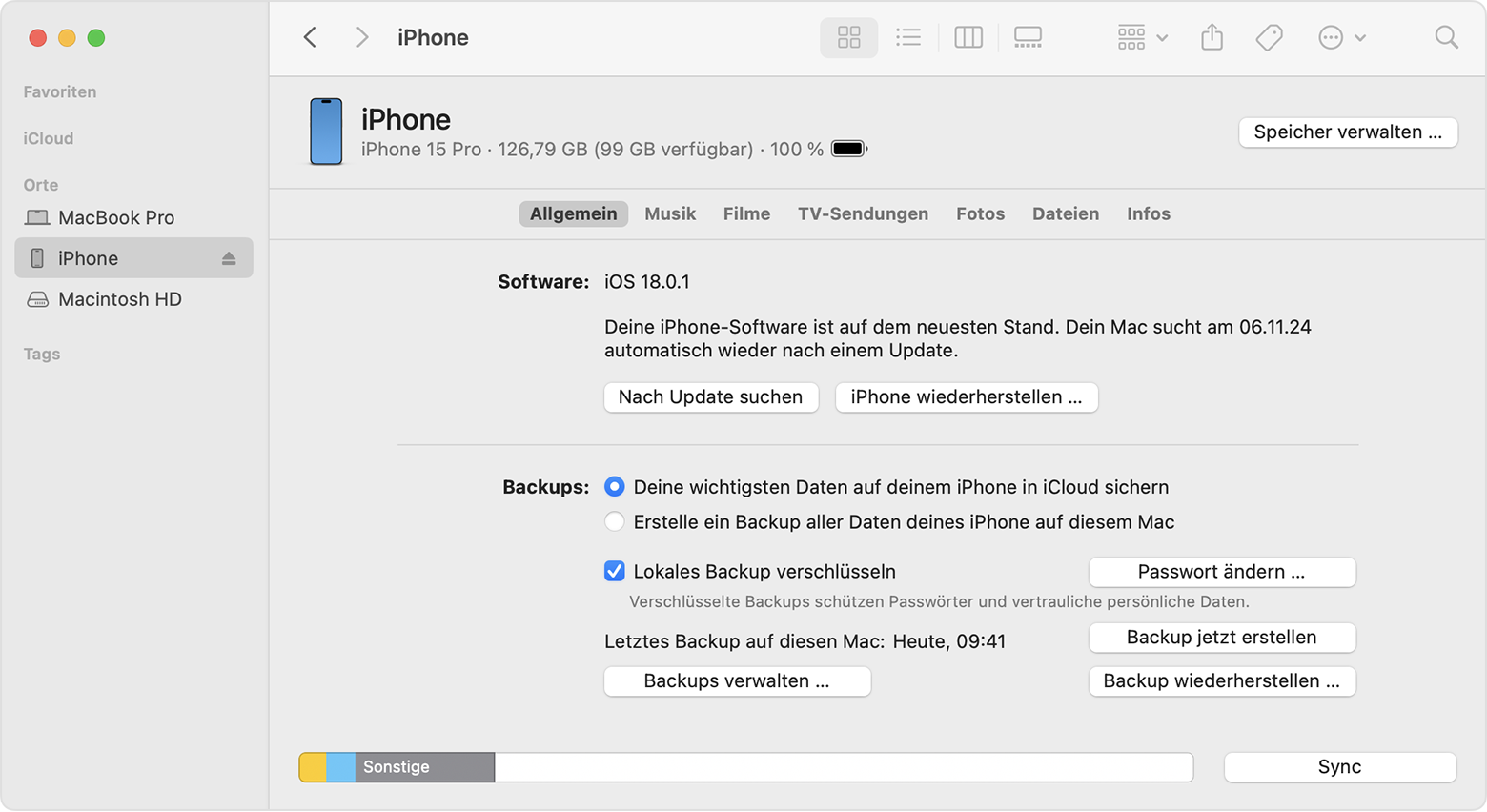Click Nach Update suchen button
Viewport: 1487px width, 812px height.
(711, 396)
